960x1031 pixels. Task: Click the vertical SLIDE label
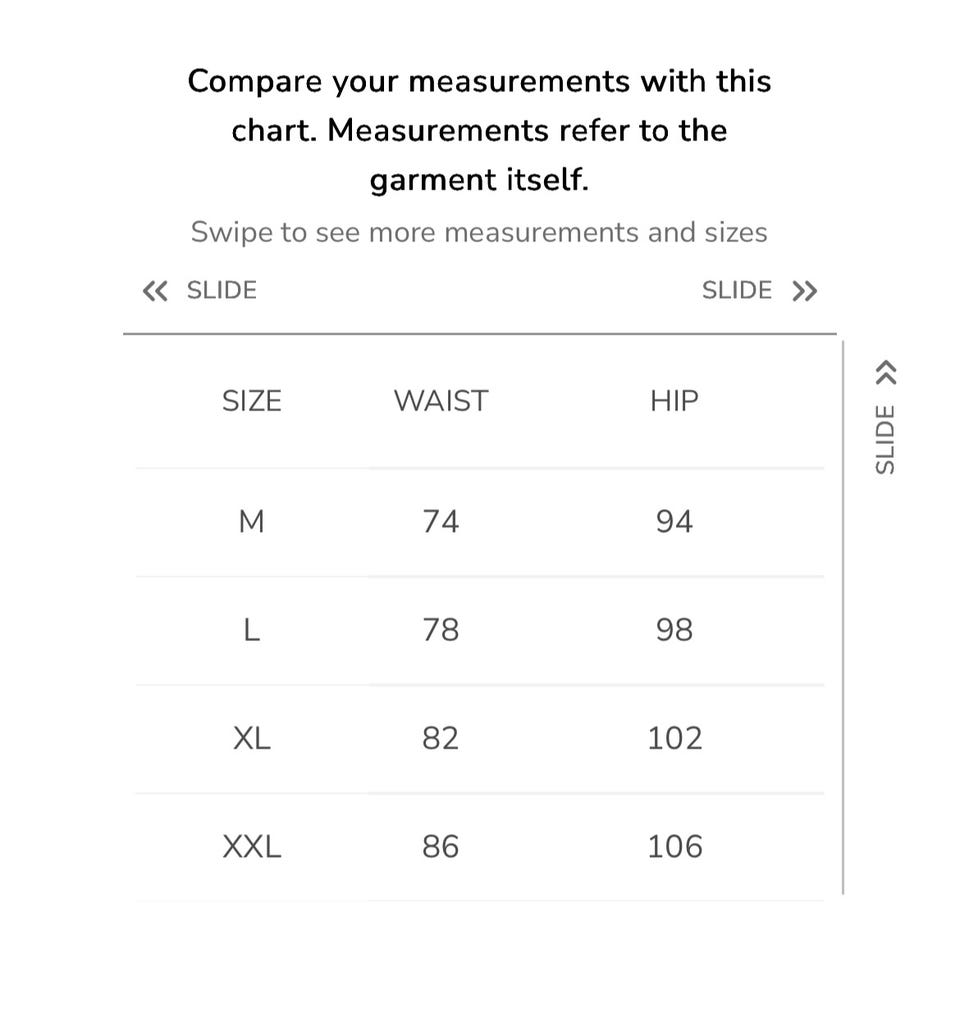[886, 439]
